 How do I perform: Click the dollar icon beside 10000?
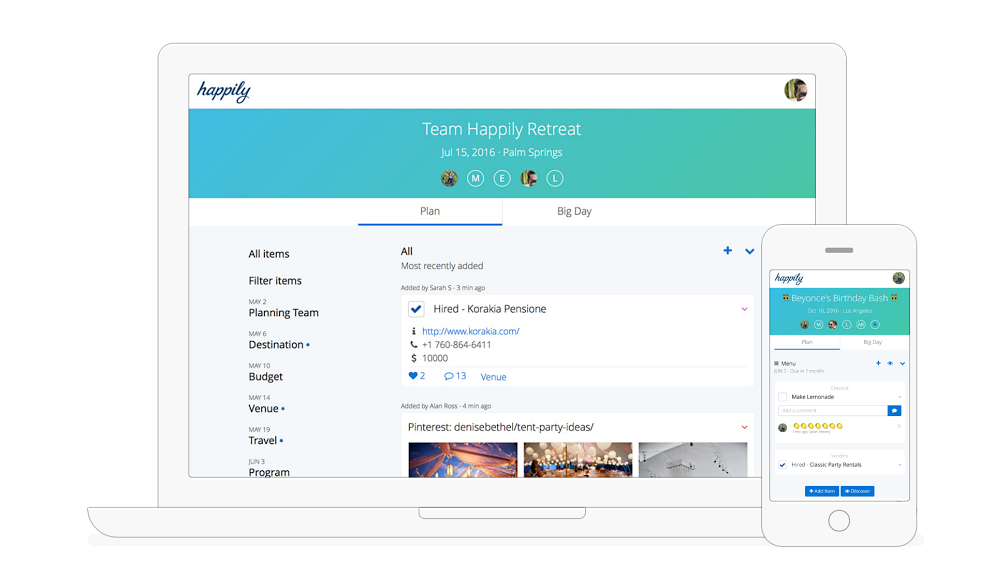pos(413,358)
